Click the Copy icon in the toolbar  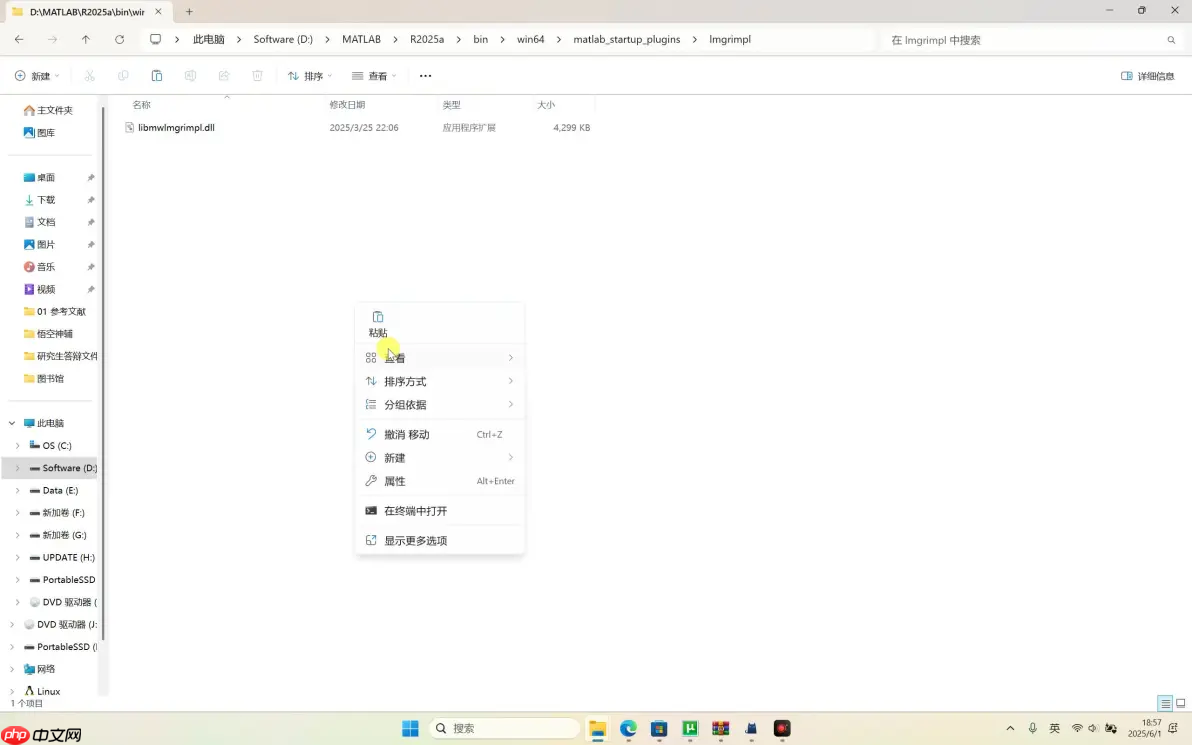pos(123,75)
